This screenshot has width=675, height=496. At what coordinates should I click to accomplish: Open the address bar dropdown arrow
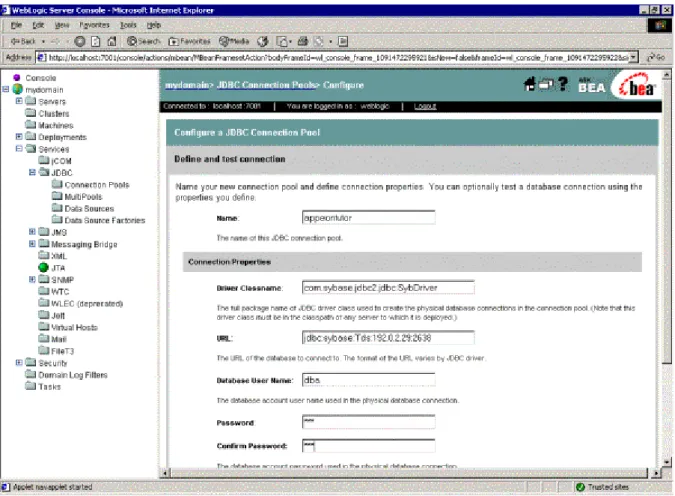point(633,57)
